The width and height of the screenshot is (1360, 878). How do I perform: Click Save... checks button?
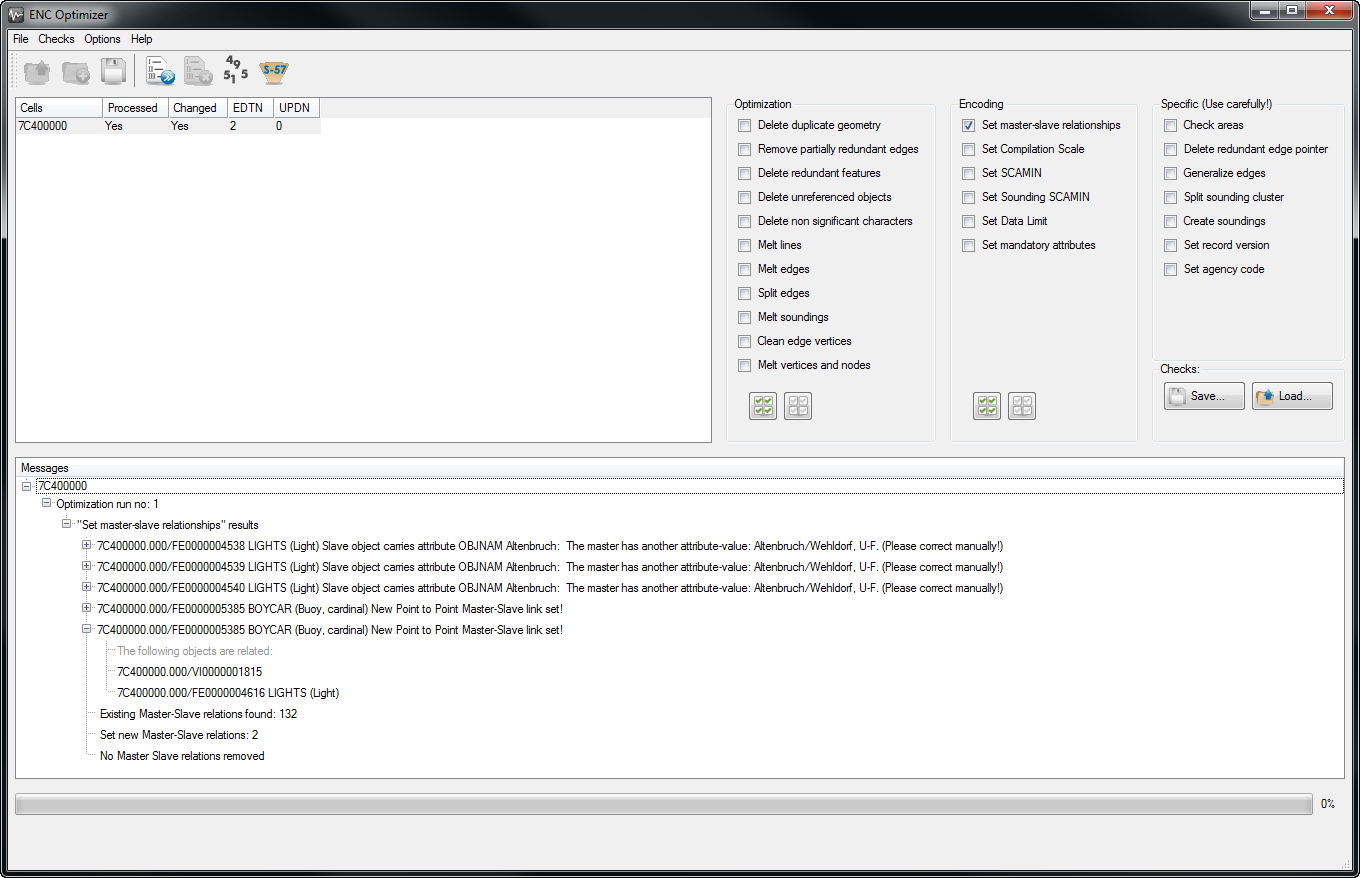point(1205,396)
